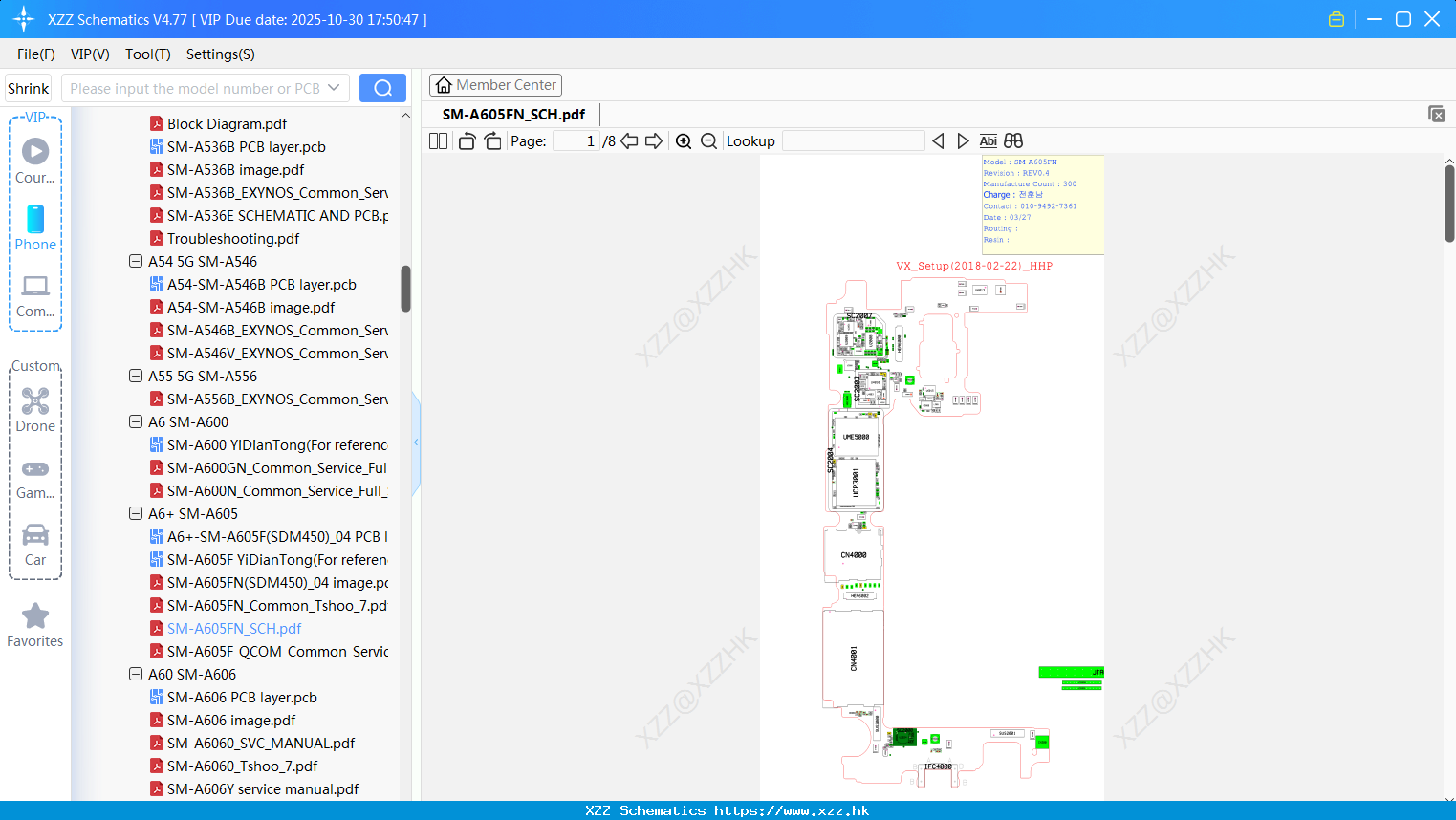1456x820 pixels.
Task: Click the XZZ Schematics app logo
Action: pos(24,19)
